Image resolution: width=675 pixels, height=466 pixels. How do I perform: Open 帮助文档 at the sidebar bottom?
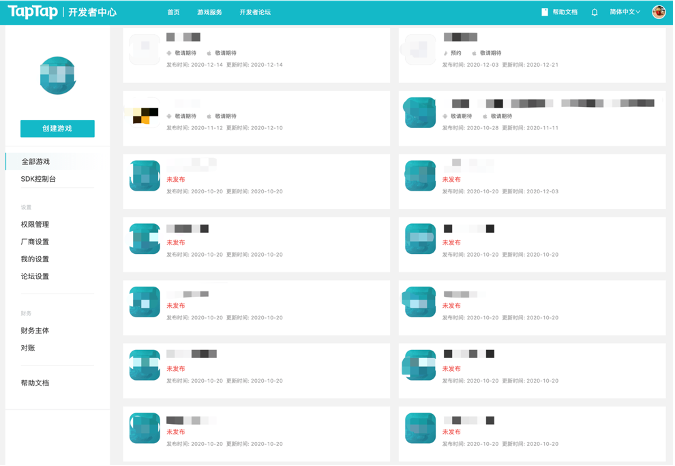click(35, 383)
